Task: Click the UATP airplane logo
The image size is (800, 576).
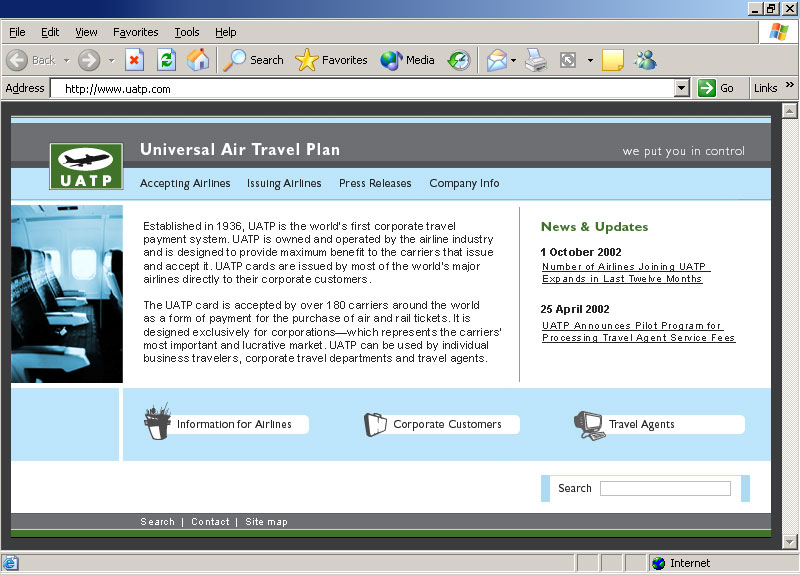Action: click(x=86, y=166)
